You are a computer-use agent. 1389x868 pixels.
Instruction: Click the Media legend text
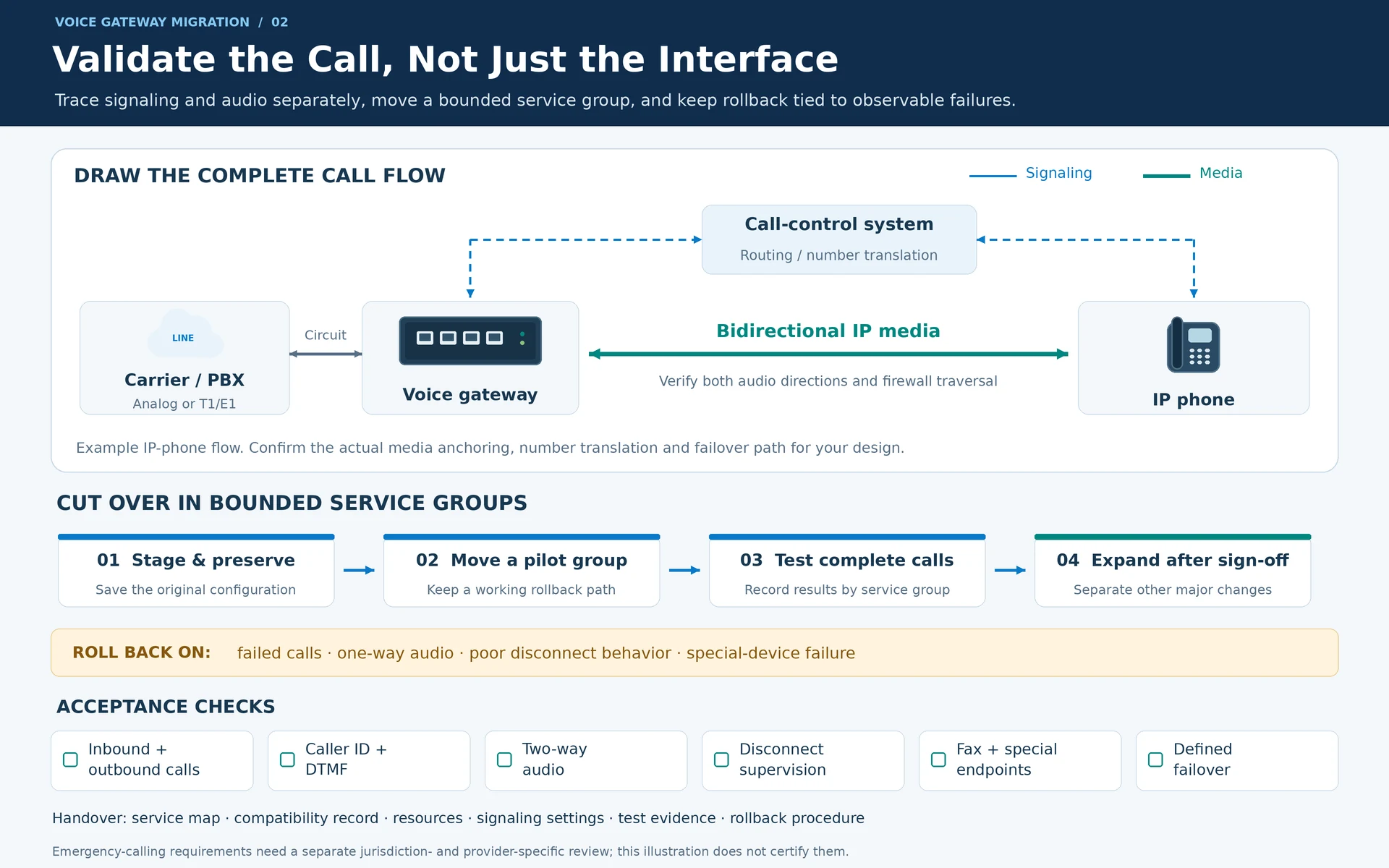pos(1221,173)
